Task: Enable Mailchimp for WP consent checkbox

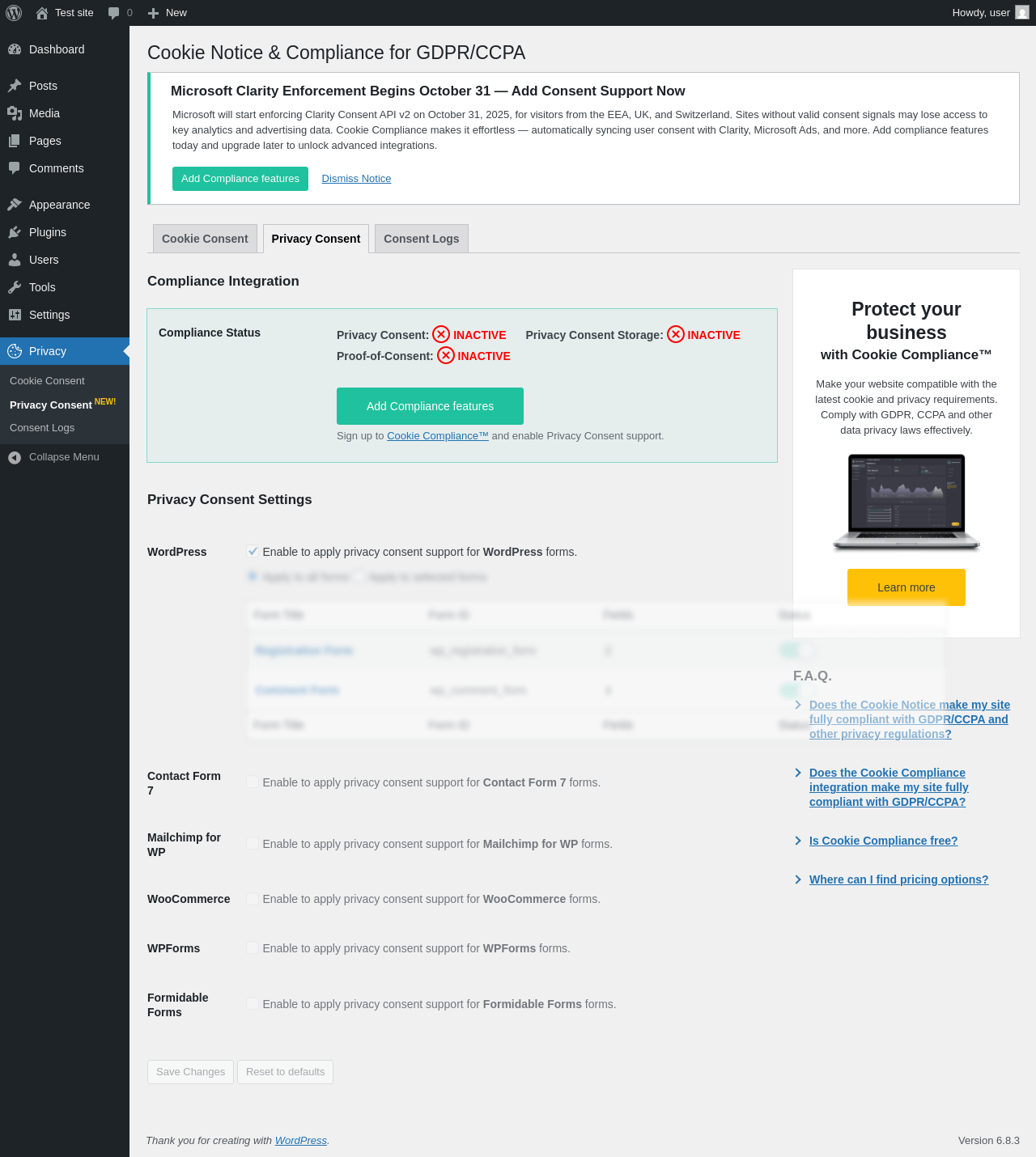Action: tap(253, 843)
